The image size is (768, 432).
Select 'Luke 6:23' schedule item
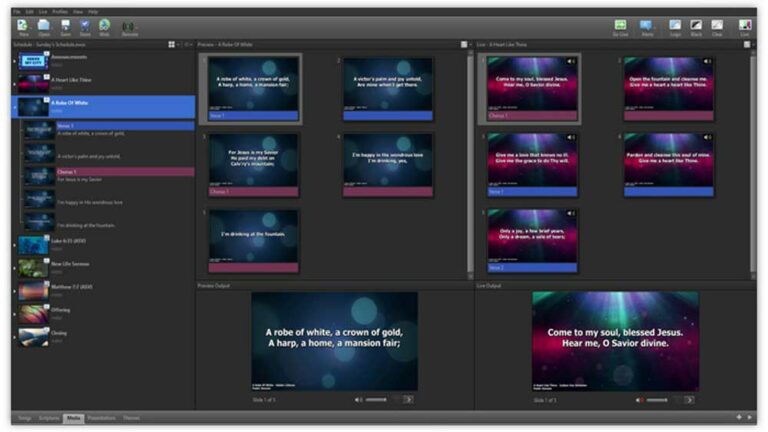pos(104,245)
